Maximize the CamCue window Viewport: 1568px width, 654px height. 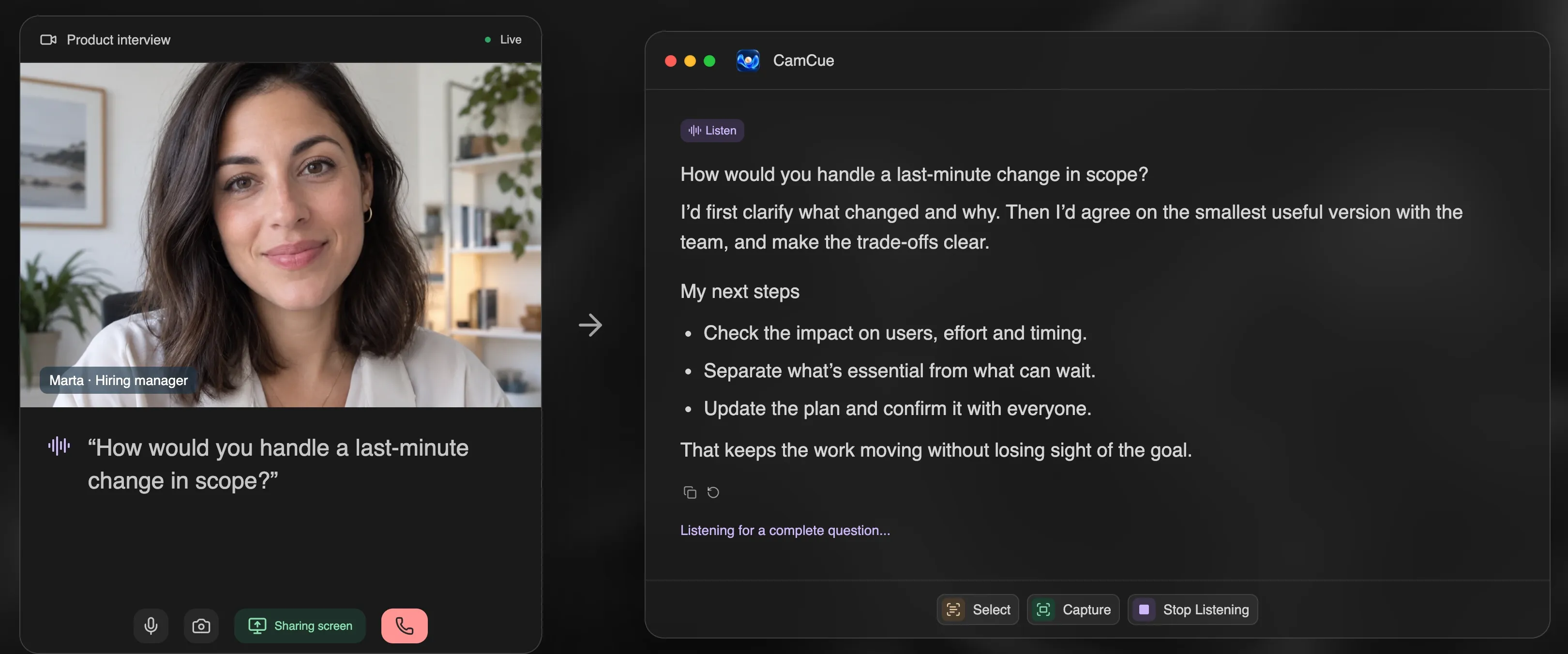click(710, 61)
